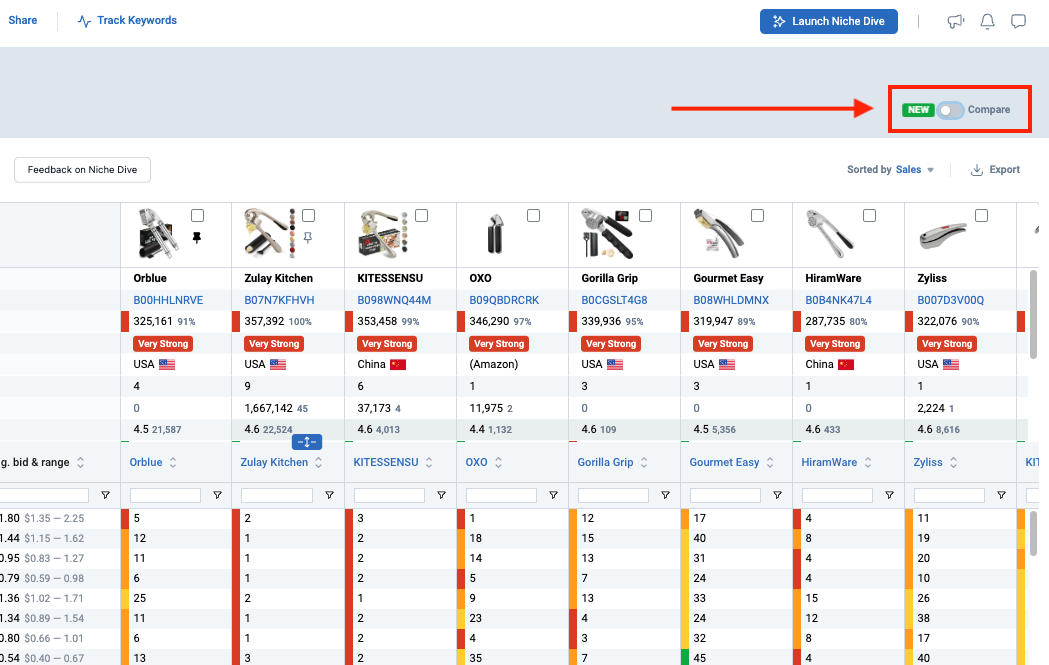Click the Track Keywords pulse icon
The image size is (1049, 665).
(x=84, y=21)
